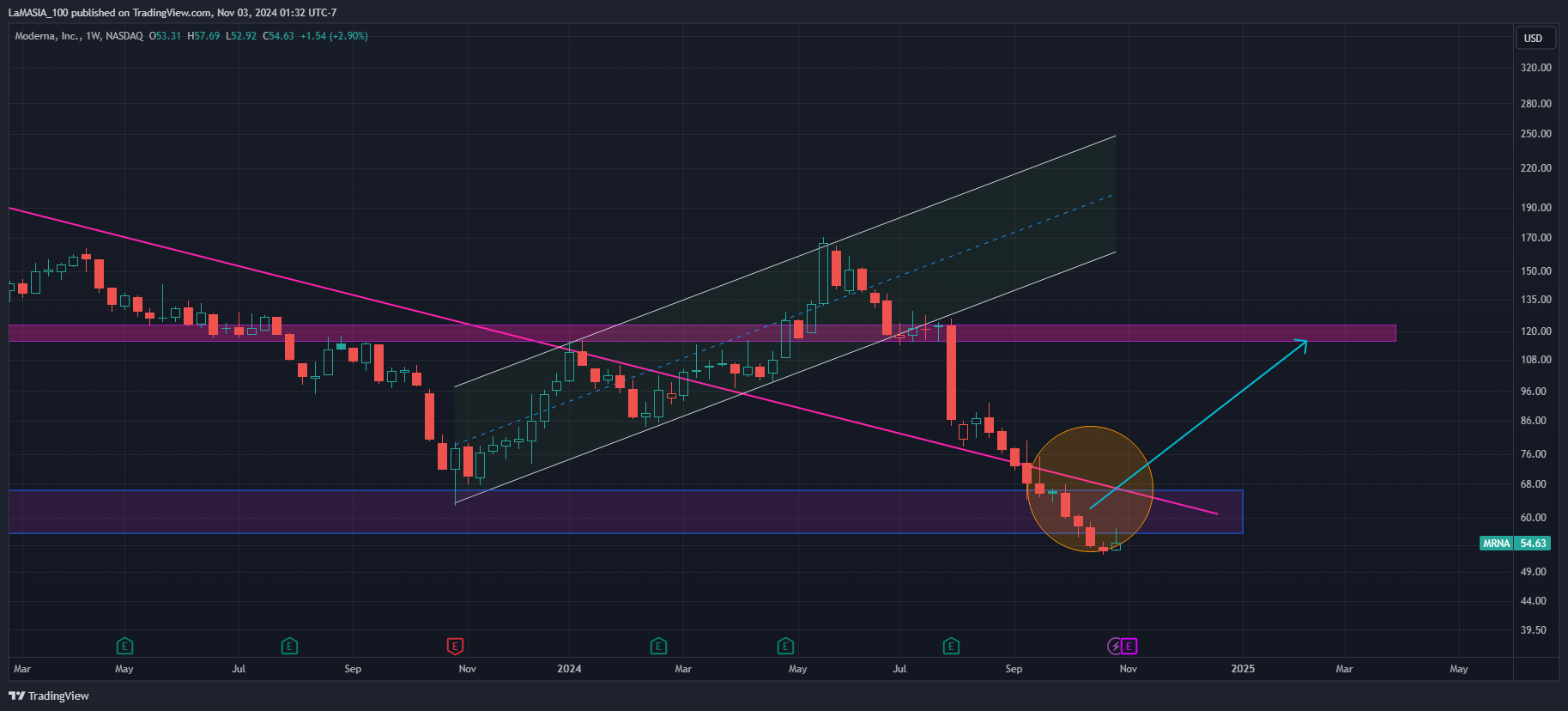Click the 150.00 price axis label
Screen dimensions: 1568x711
click(x=1536, y=271)
